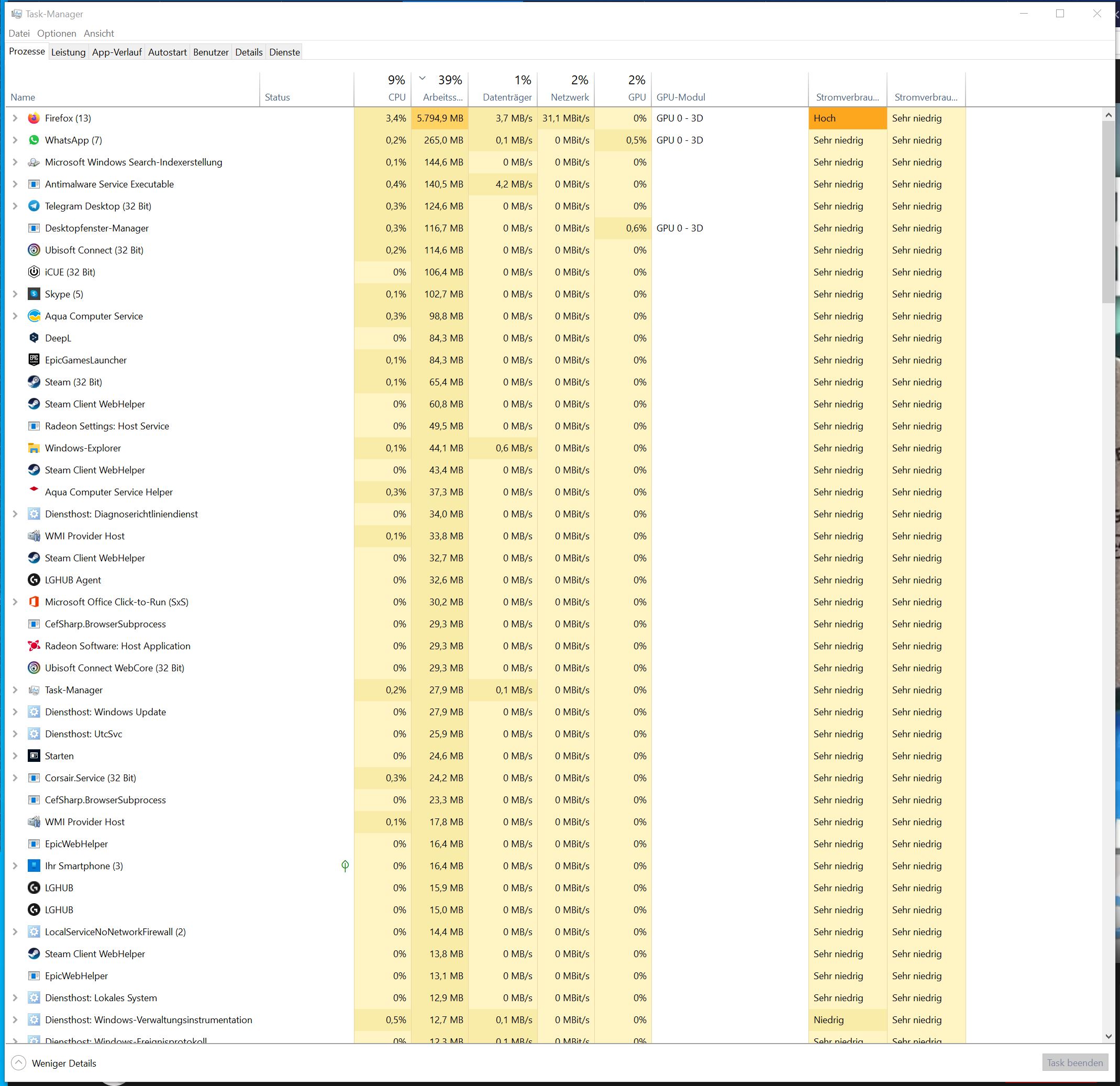The width and height of the screenshot is (1120, 1086).
Task: Click the Task beenden button
Action: click(x=1074, y=1063)
